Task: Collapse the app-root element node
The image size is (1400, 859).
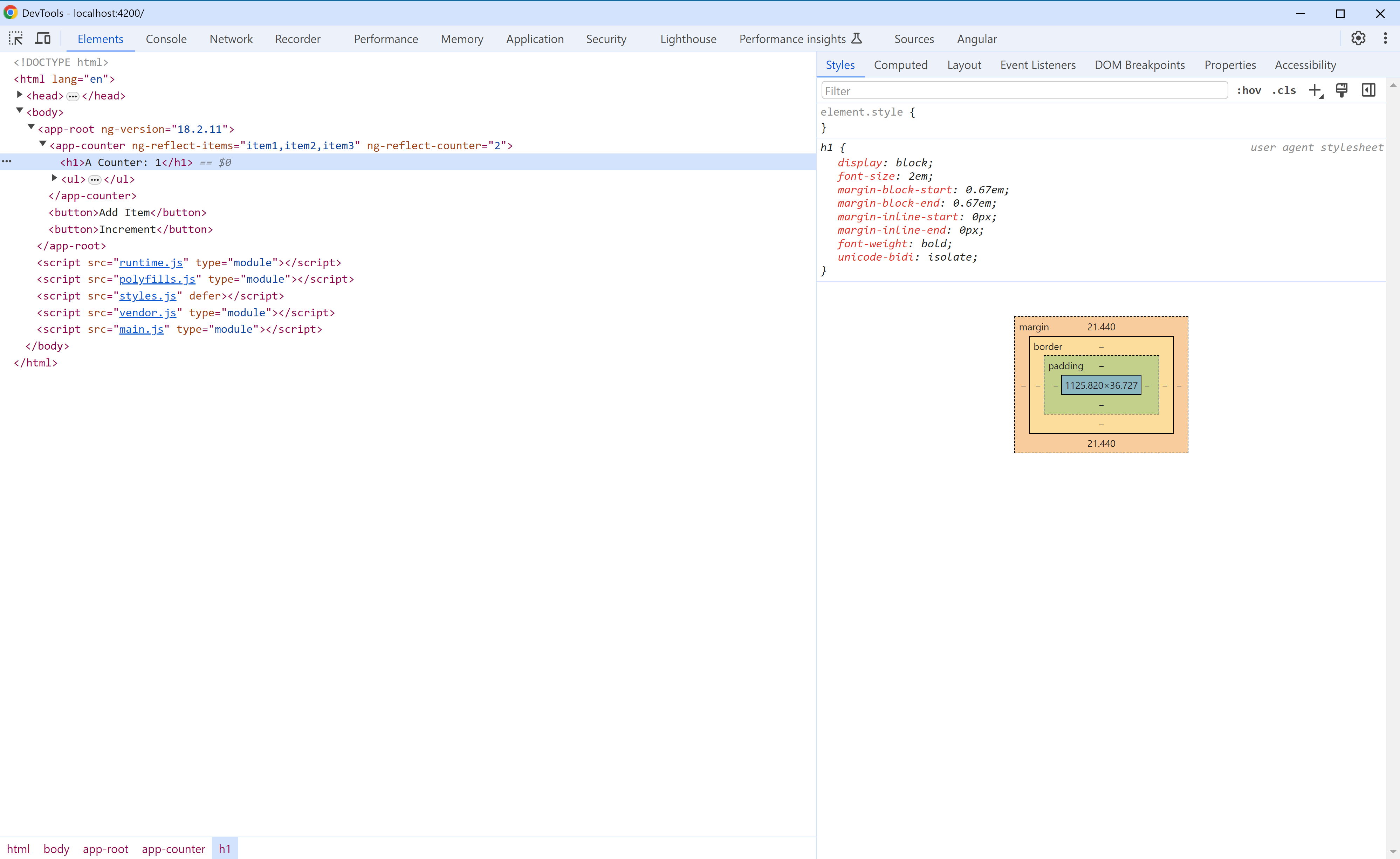Action: tap(31, 127)
